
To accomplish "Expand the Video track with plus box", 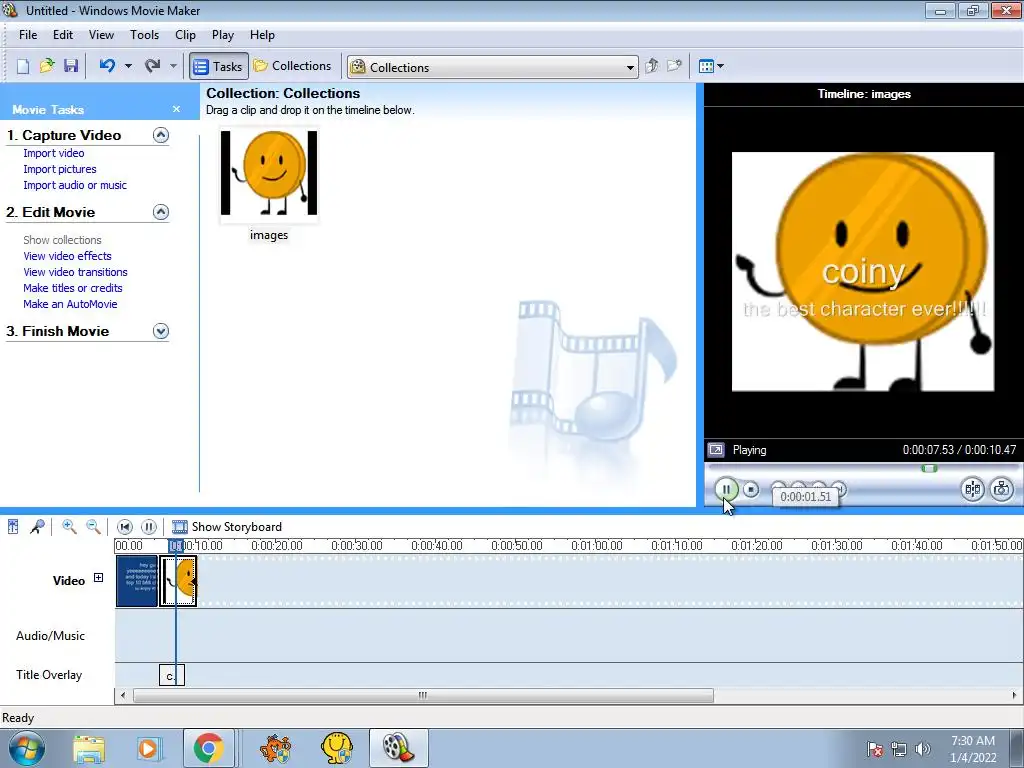I will [x=98, y=577].
